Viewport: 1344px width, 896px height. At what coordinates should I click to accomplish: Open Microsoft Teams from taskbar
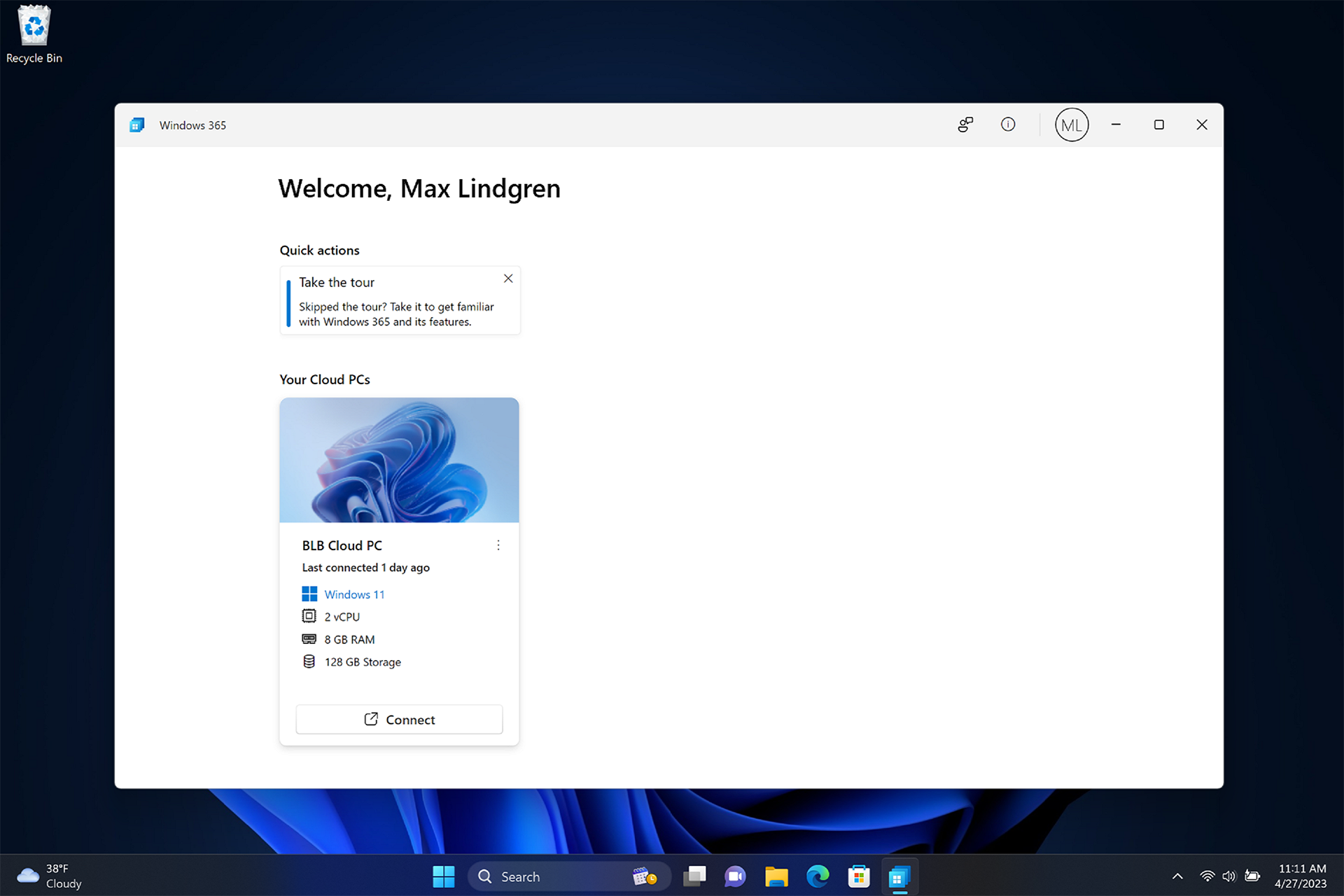[737, 875]
